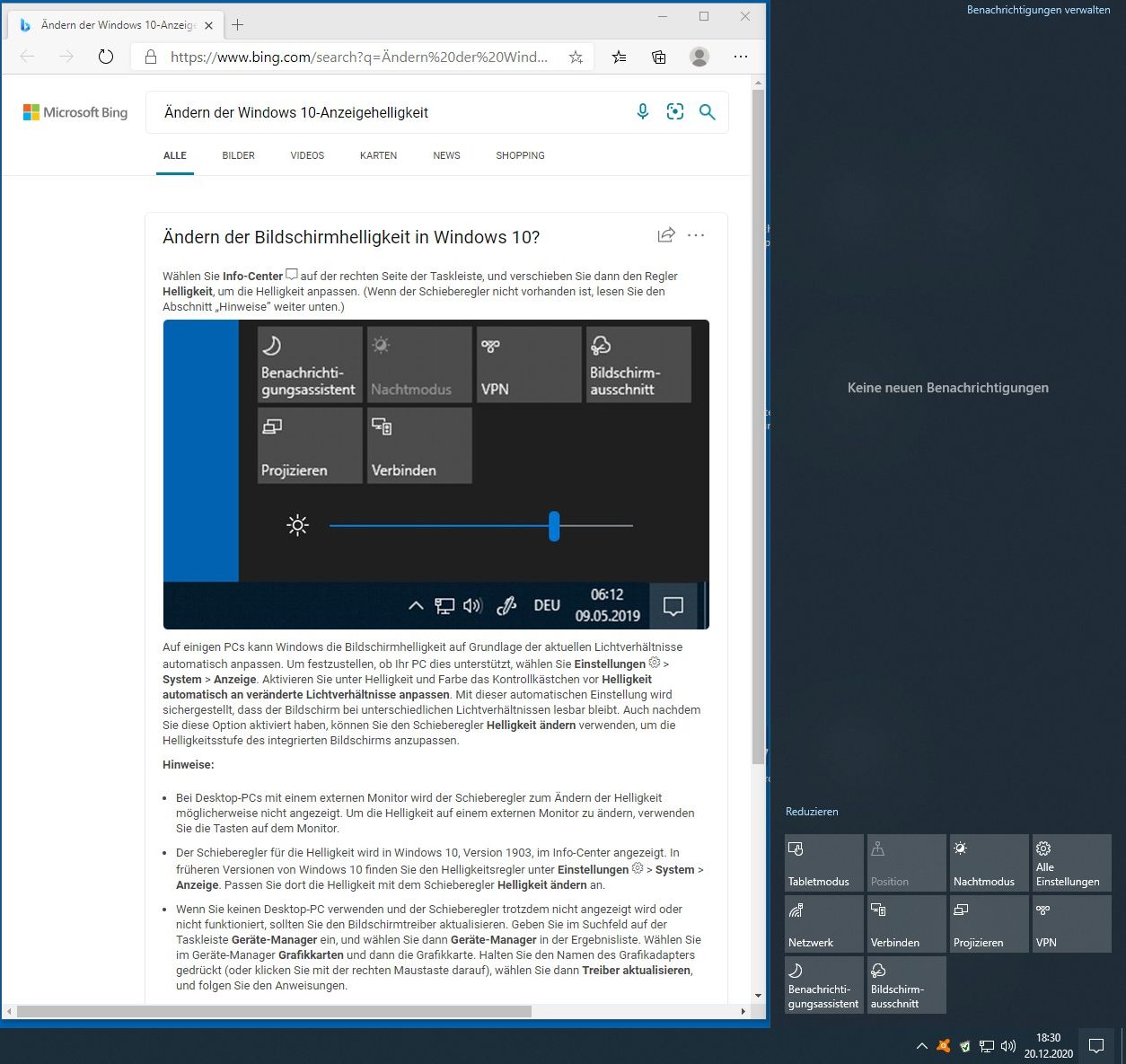
Task: Start voice search with microphone
Action: pos(643,111)
